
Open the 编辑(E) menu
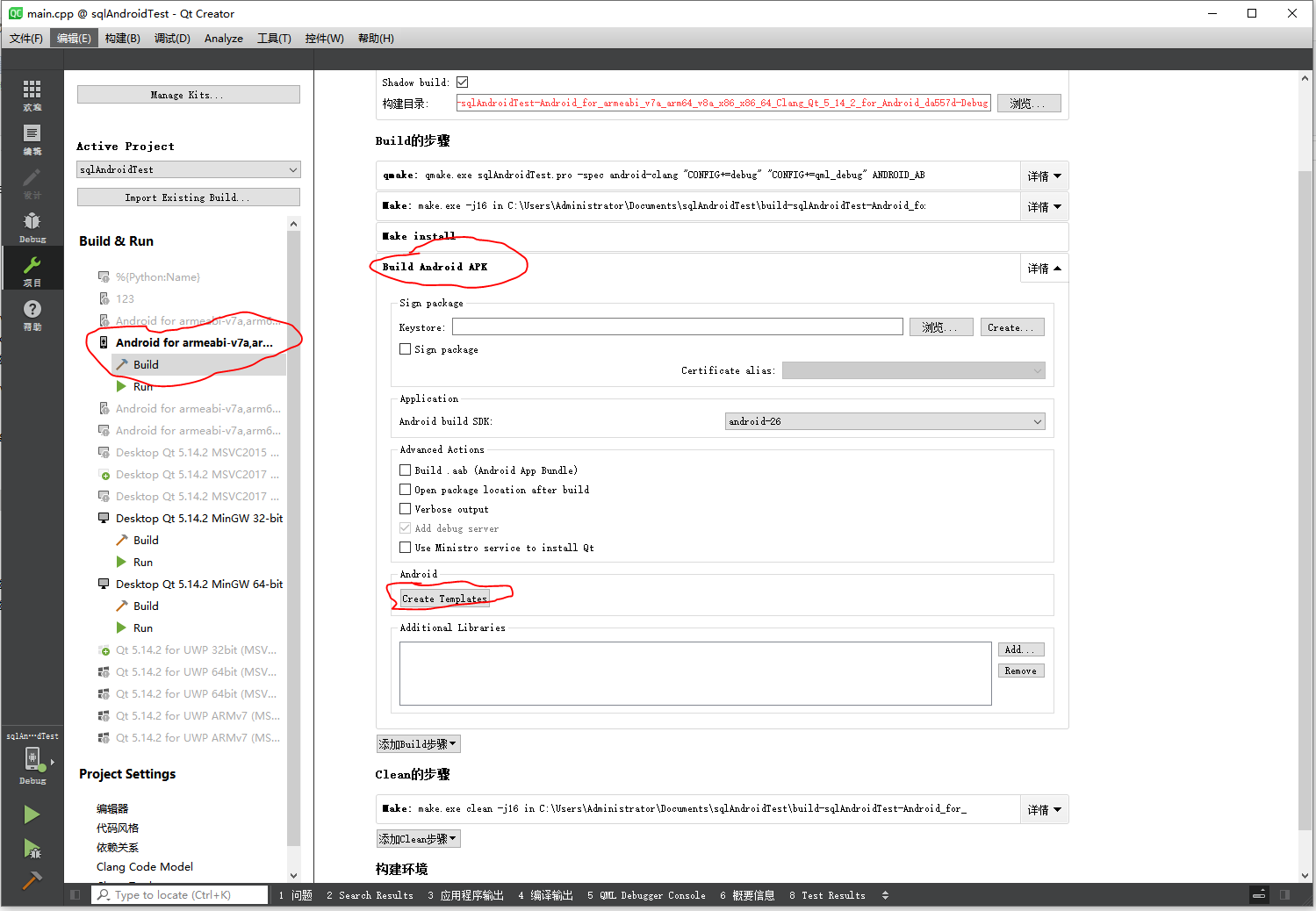[74, 39]
